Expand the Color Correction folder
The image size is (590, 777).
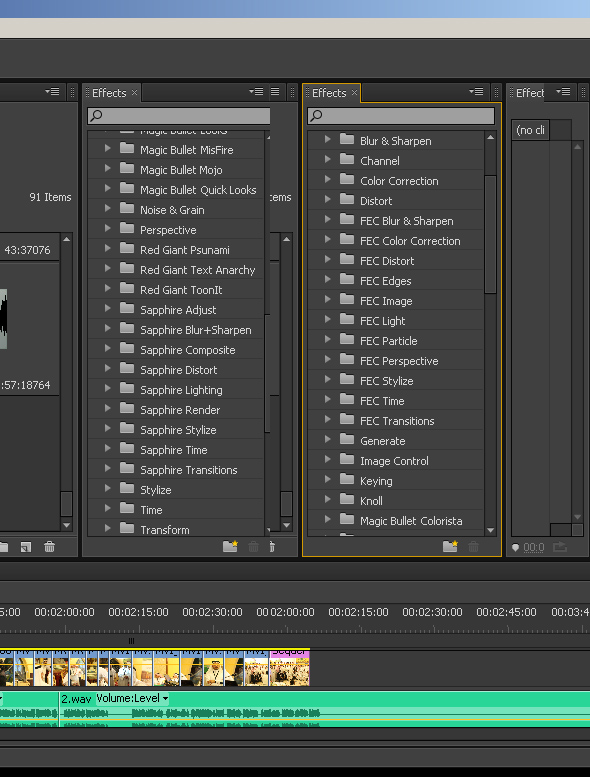[327, 179]
